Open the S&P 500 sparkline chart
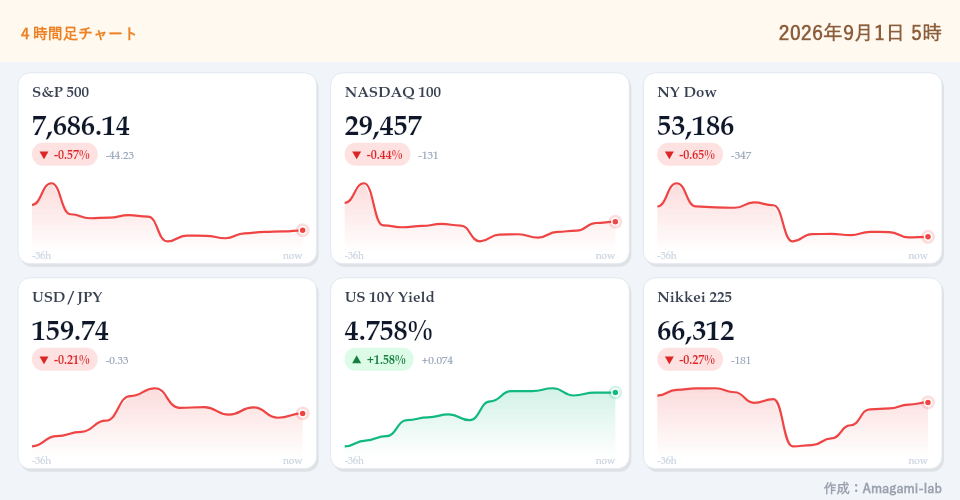 [167, 214]
